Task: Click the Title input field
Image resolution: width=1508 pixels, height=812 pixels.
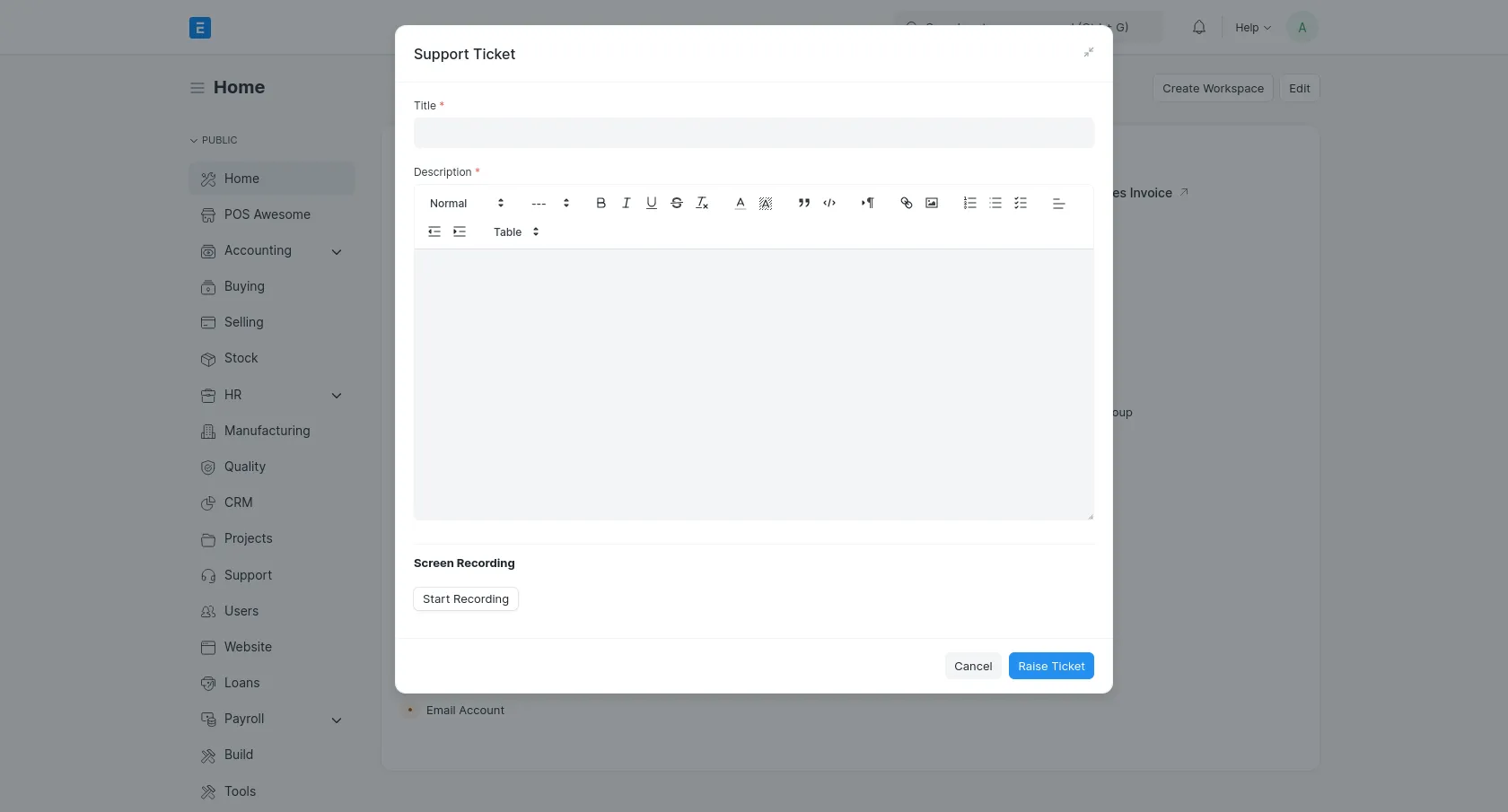Action: pyautogui.click(x=754, y=133)
